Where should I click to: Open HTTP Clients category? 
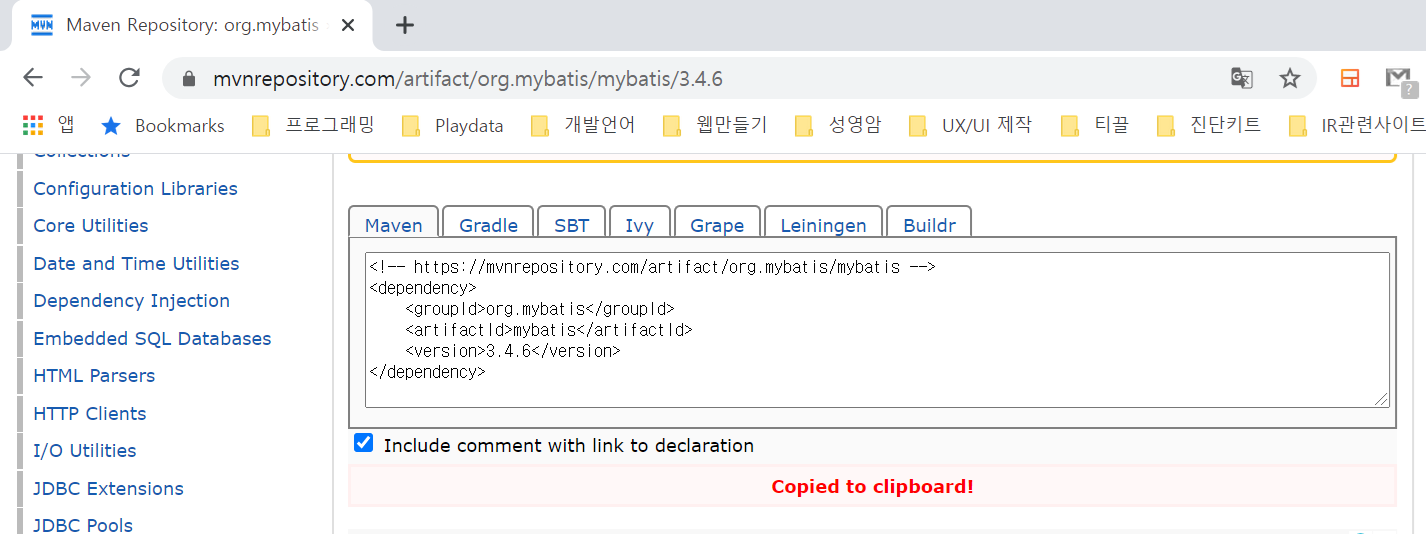[x=89, y=413]
